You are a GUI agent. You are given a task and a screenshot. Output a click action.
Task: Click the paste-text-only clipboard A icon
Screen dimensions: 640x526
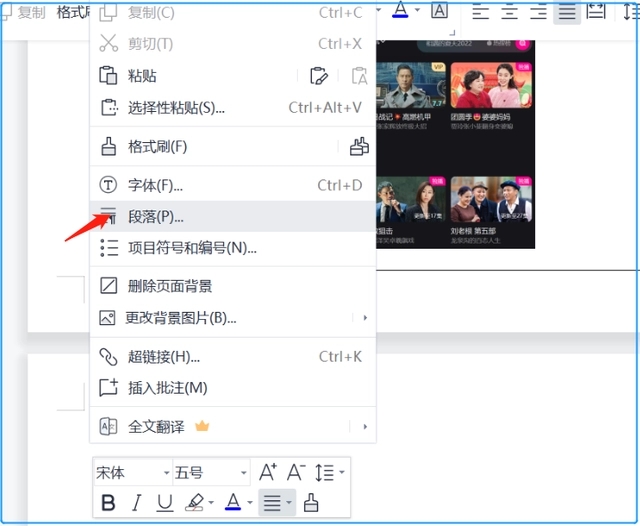pos(359,76)
